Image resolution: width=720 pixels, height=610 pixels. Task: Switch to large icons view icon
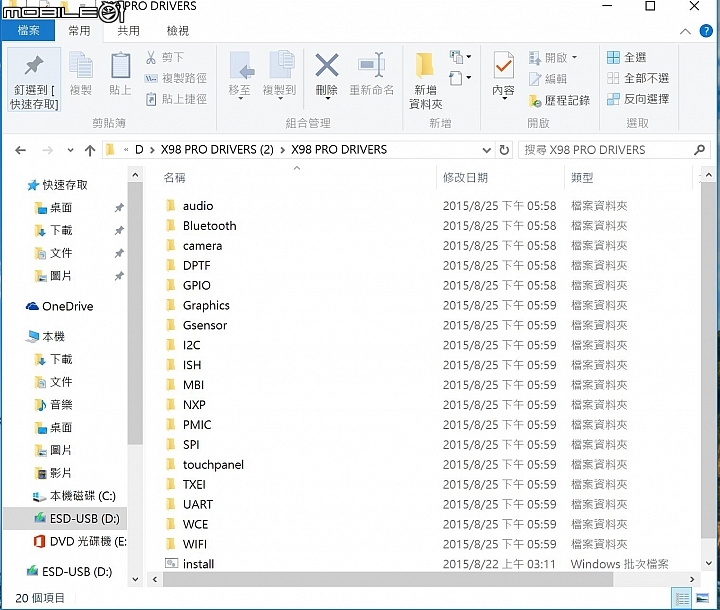pyautogui.click(x=703, y=599)
